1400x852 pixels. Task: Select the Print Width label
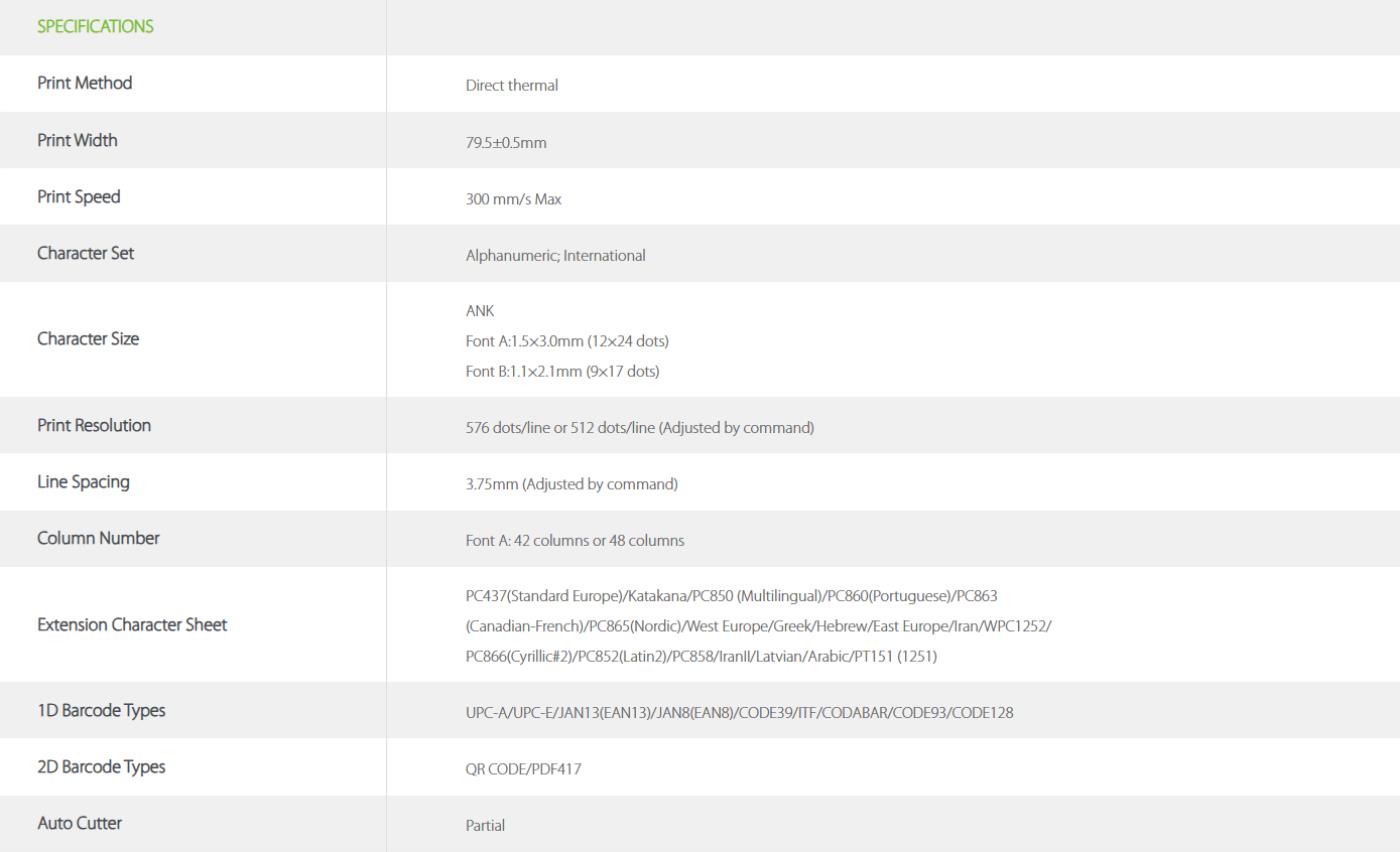[77, 140]
